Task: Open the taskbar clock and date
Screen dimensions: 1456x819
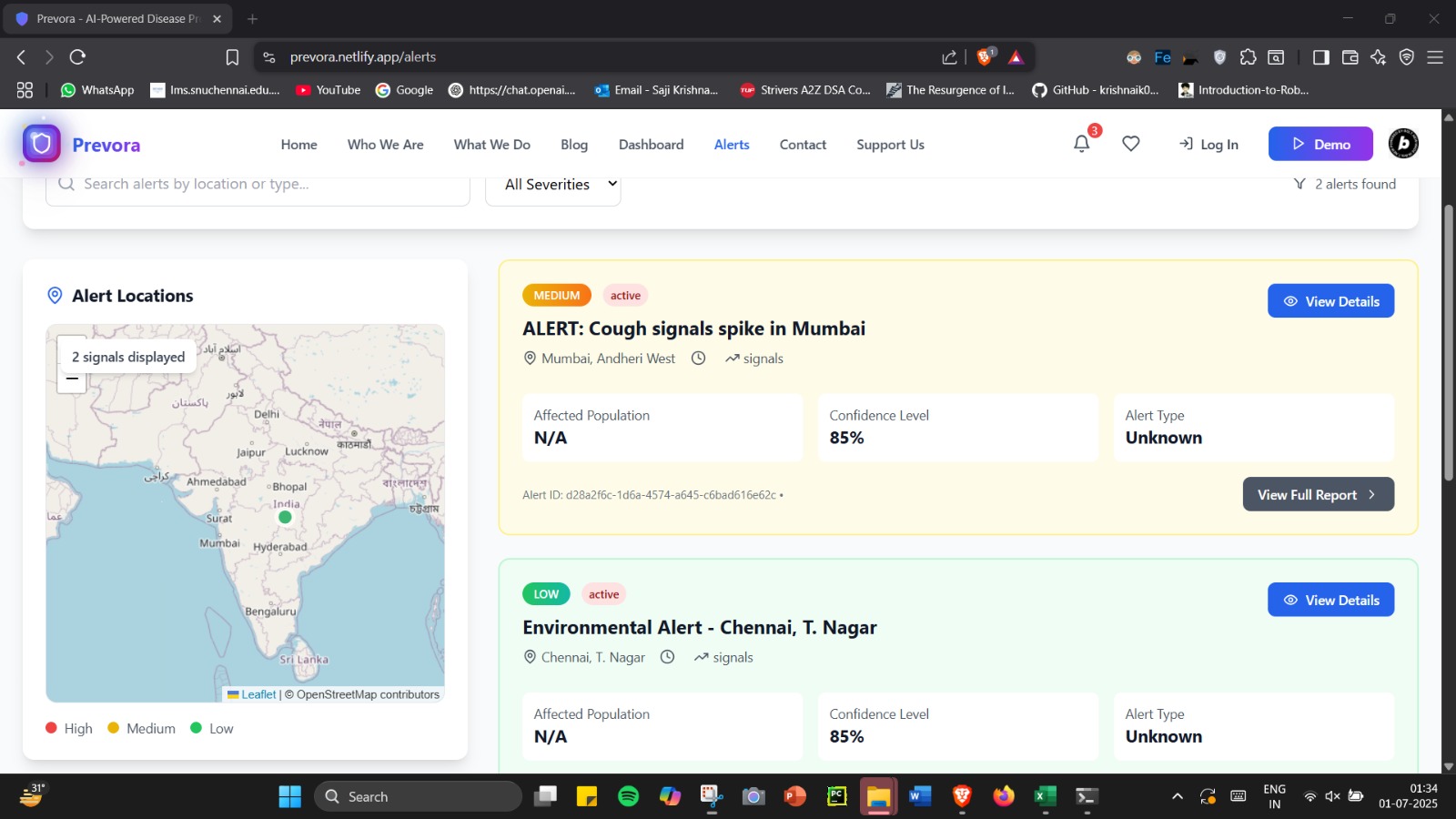Action: click(1408, 796)
